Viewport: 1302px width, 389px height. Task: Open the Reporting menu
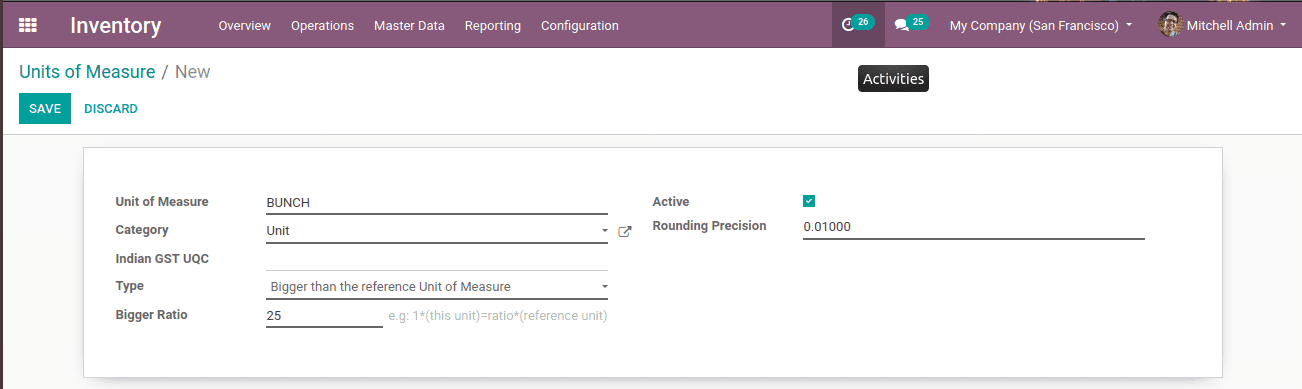493,25
